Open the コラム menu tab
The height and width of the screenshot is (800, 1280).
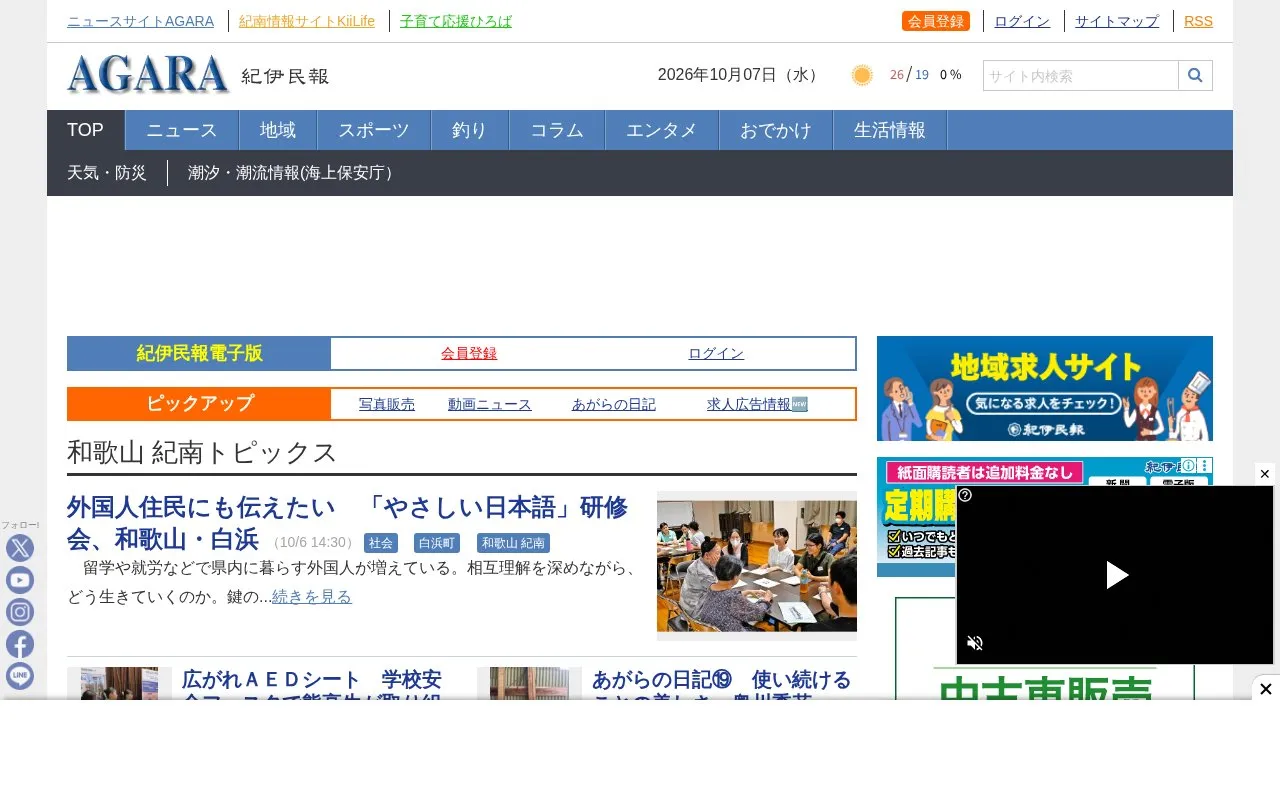point(557,130)
